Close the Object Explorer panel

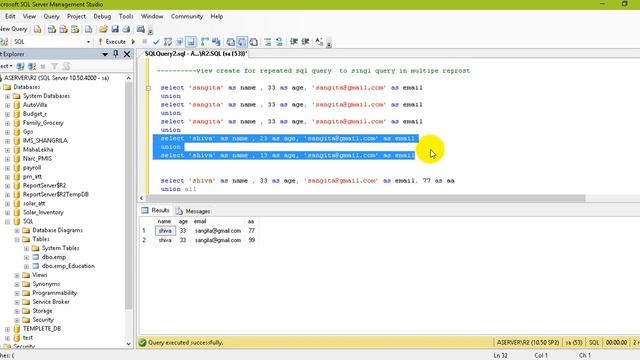coord(127,54)
